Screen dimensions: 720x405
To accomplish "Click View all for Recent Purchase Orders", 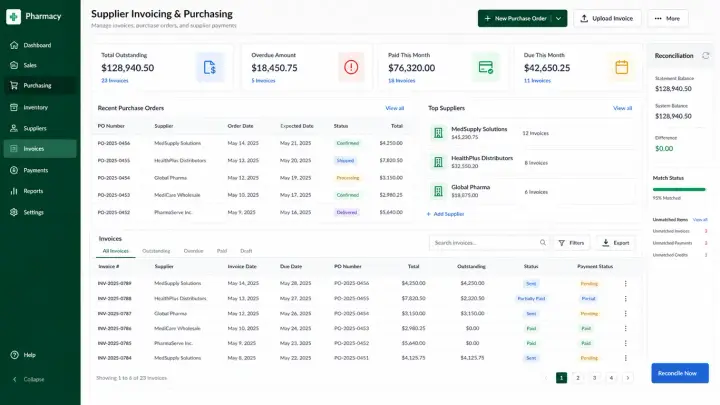I will pyautogui.click(x=394, y=108).
